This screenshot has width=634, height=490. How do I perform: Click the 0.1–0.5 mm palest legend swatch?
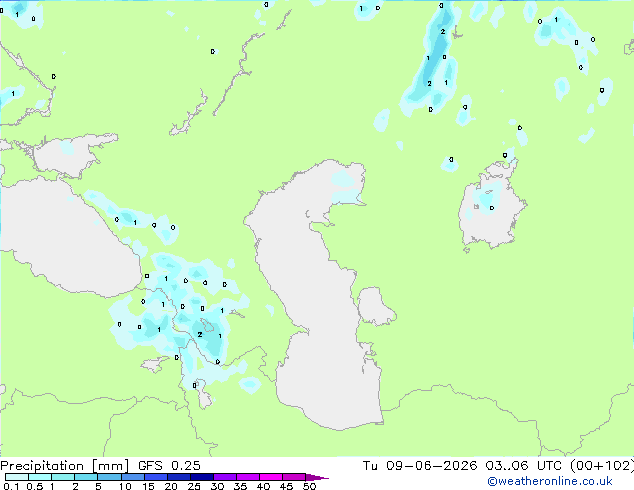click(17, 477)
